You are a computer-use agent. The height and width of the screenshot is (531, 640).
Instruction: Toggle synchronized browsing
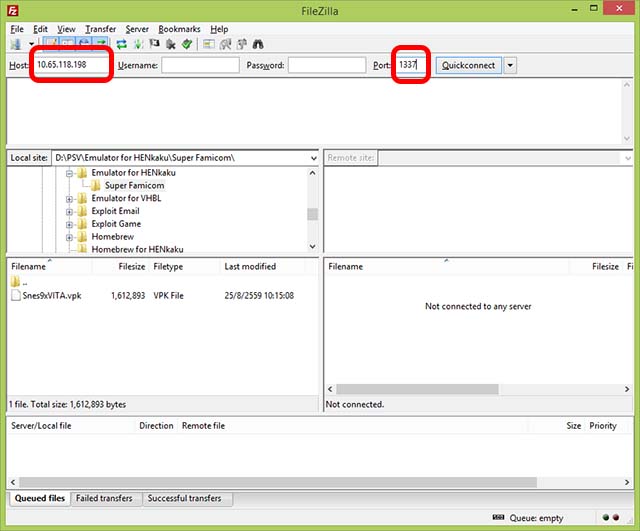tap(242, 44)
